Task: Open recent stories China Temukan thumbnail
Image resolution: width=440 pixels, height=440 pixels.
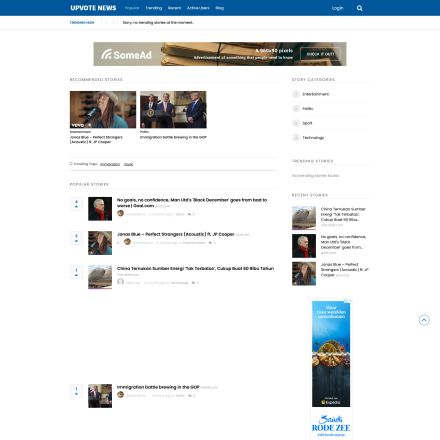Action: coord(304,218)
